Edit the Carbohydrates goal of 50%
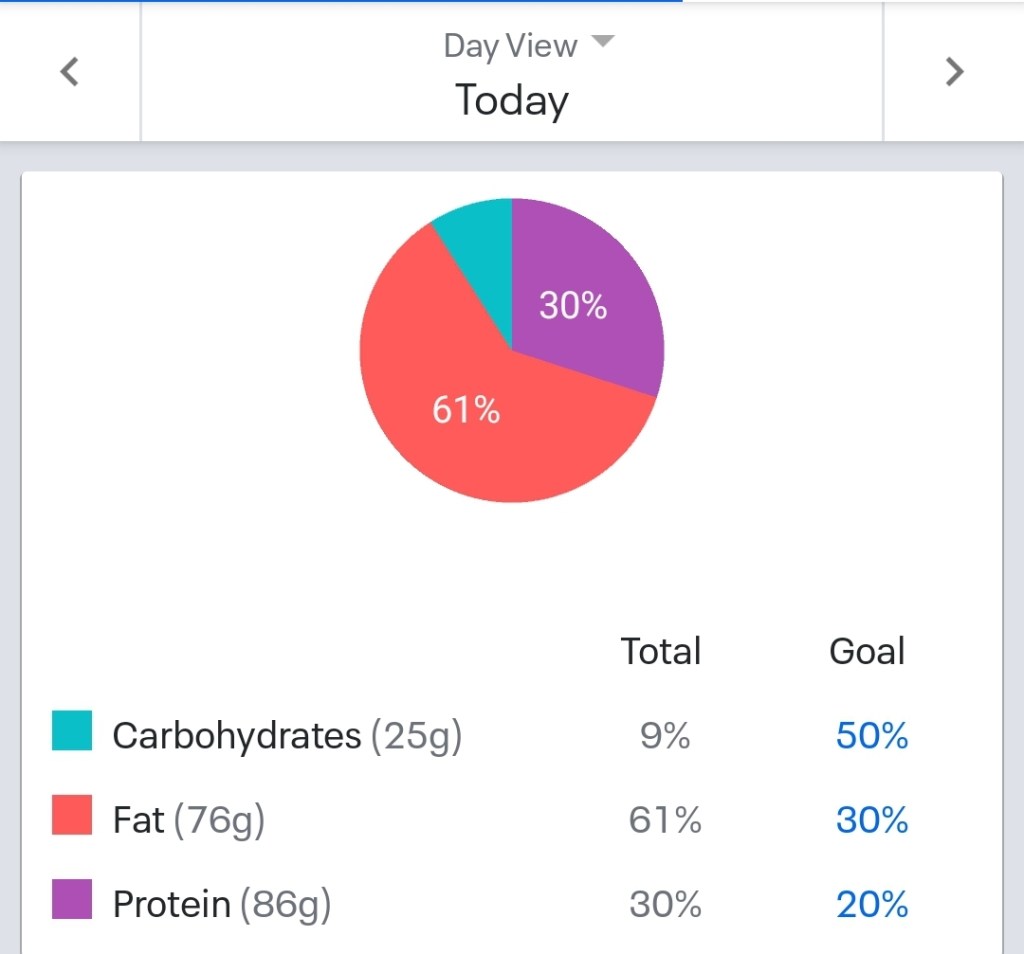 (x=872, y=736)
